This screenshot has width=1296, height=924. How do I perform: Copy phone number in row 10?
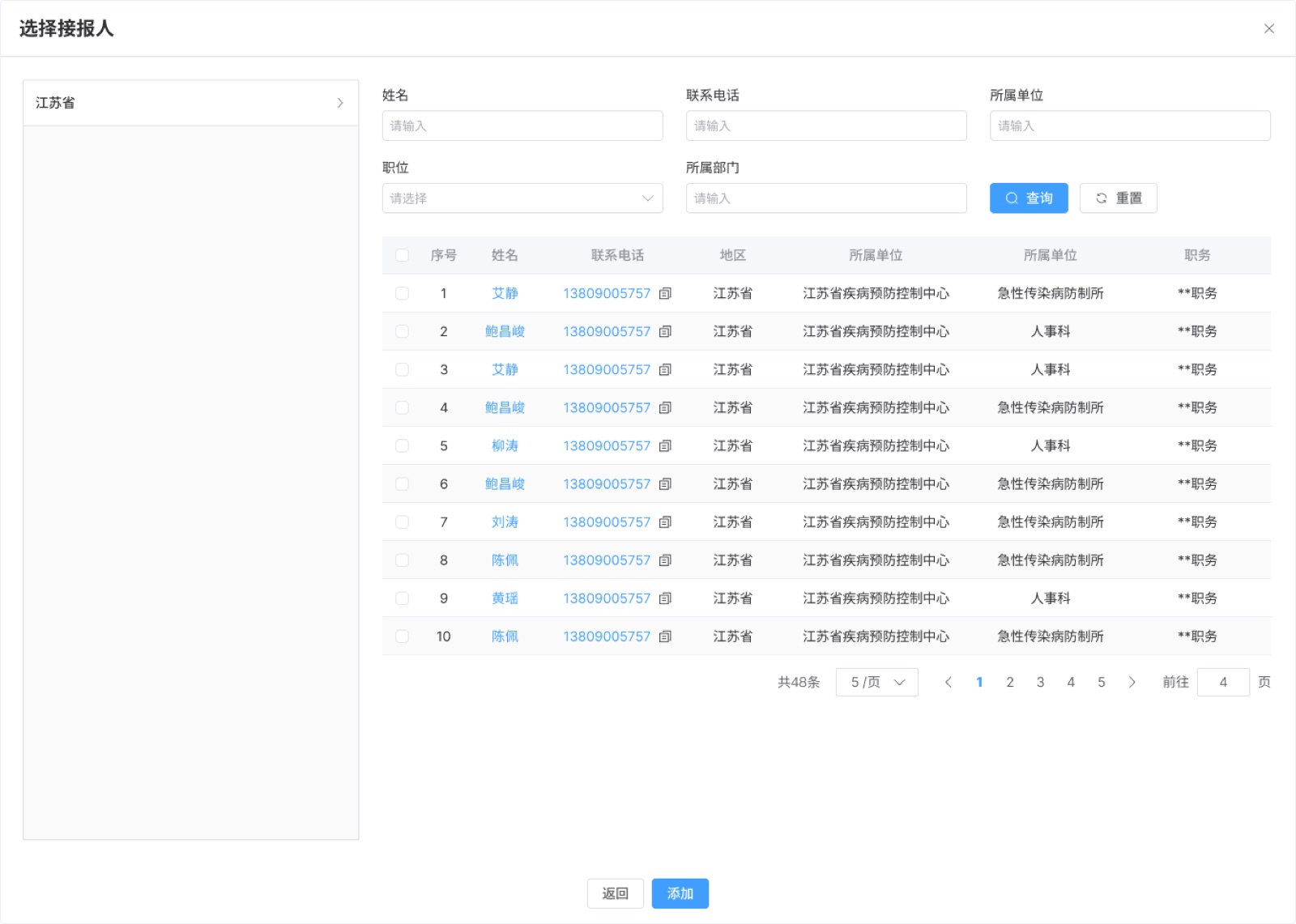[x=665, y=636]
